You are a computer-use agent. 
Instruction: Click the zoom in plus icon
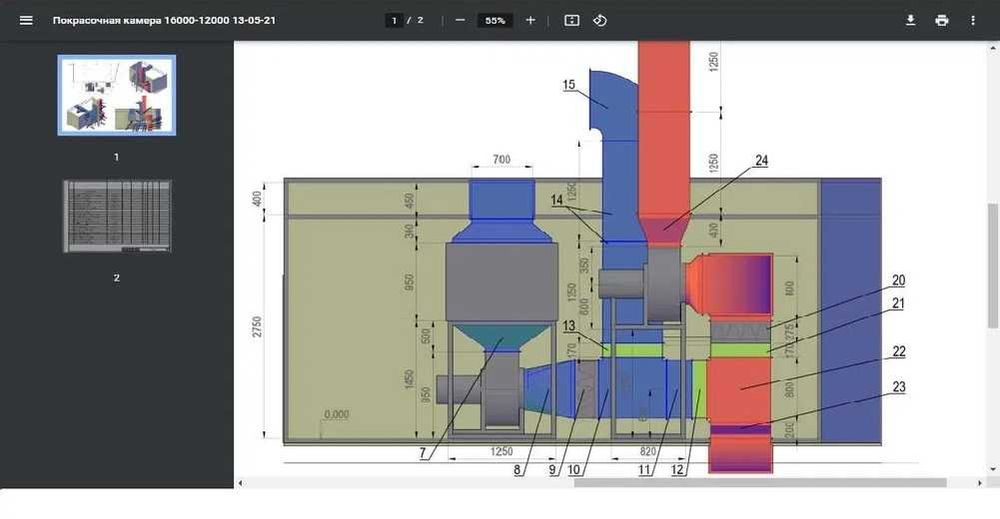(x=530, y=20)
